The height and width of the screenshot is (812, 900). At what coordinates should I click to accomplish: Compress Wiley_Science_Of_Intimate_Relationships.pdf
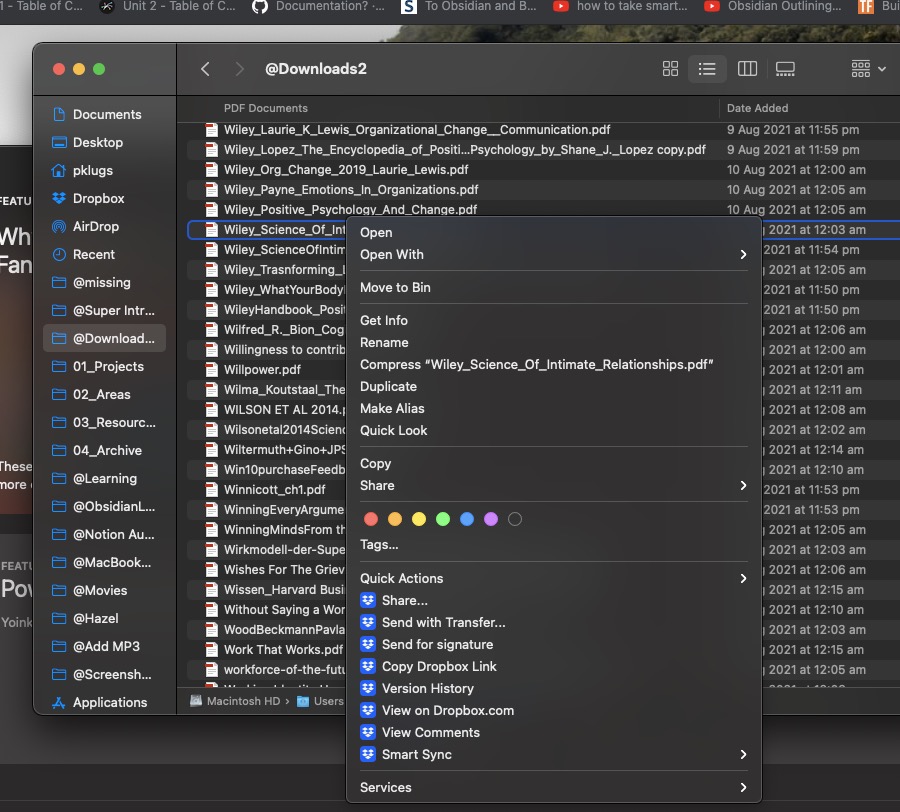point(553,364)
